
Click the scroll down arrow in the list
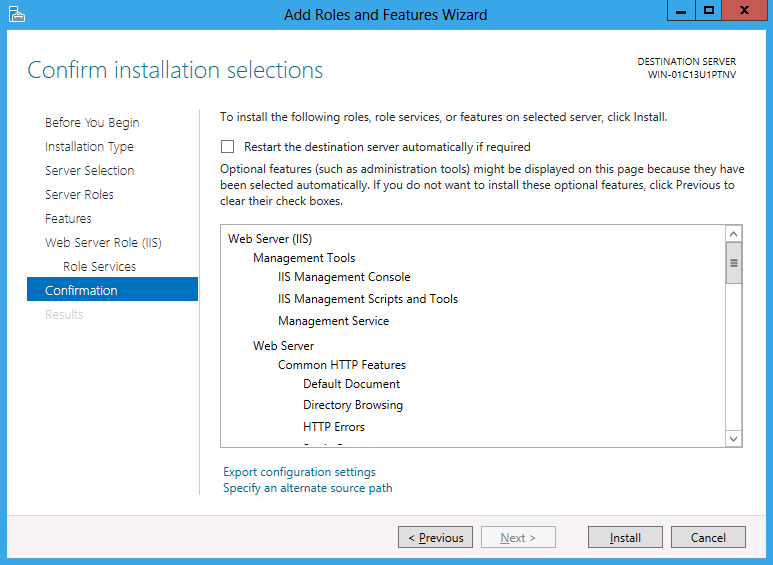click(734, 439)
